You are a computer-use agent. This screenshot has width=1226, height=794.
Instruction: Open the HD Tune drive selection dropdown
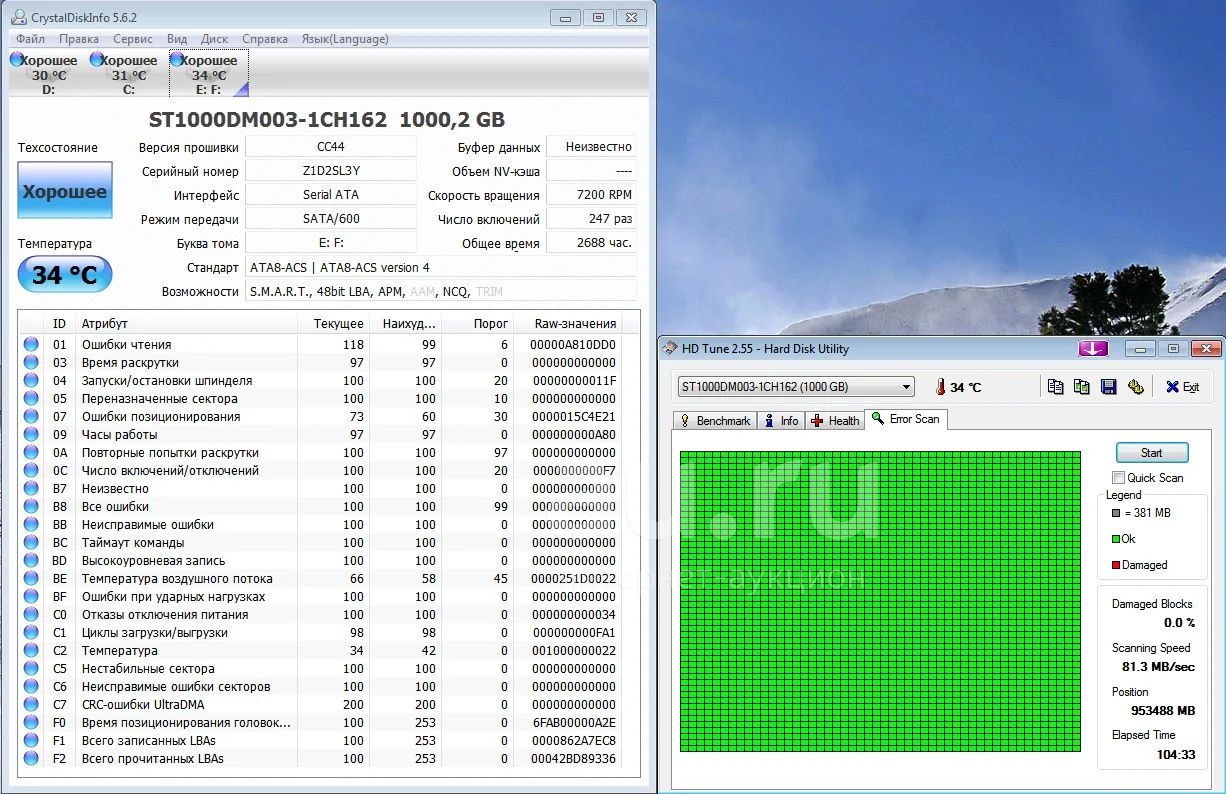(796, 387)
